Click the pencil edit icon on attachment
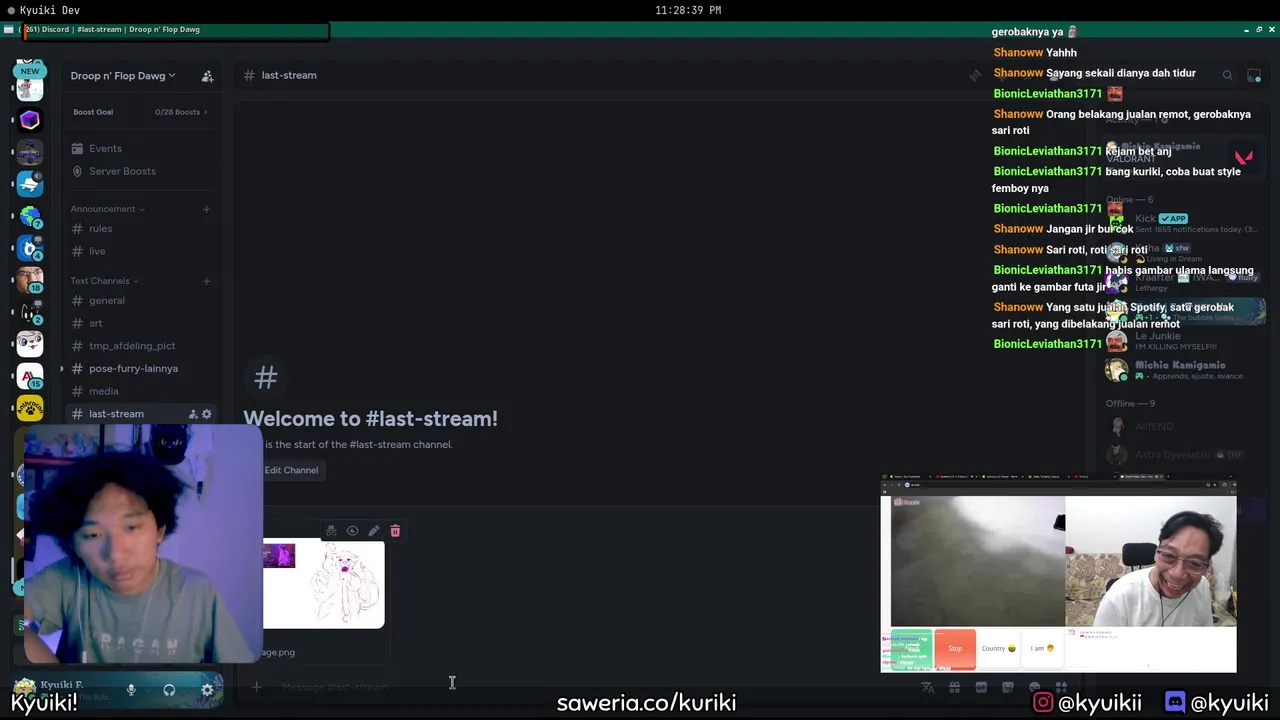 point(374,531)
